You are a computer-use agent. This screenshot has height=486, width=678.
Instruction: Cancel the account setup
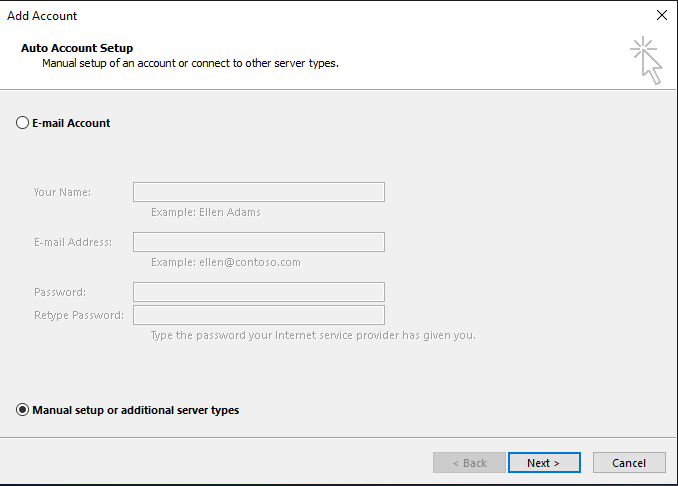(629, 463)
